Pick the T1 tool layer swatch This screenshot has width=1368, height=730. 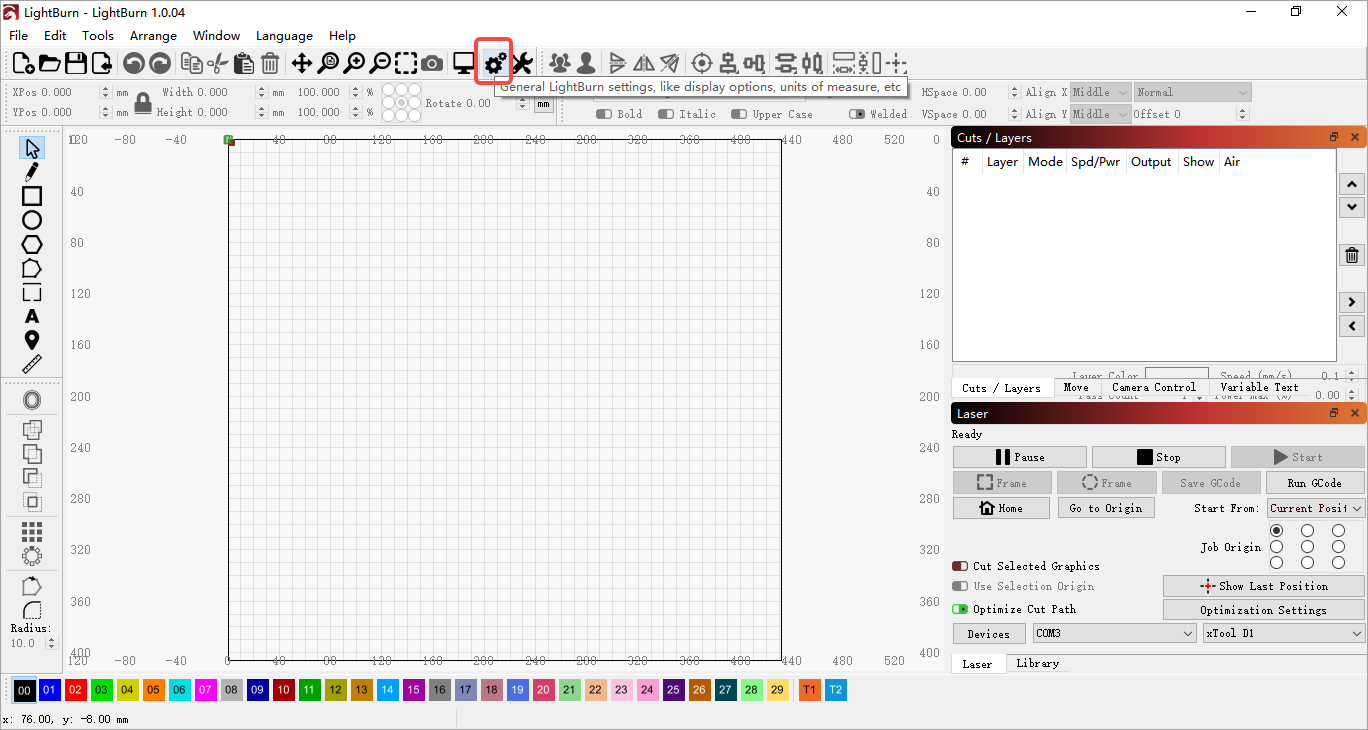click(x=809, y=690)
